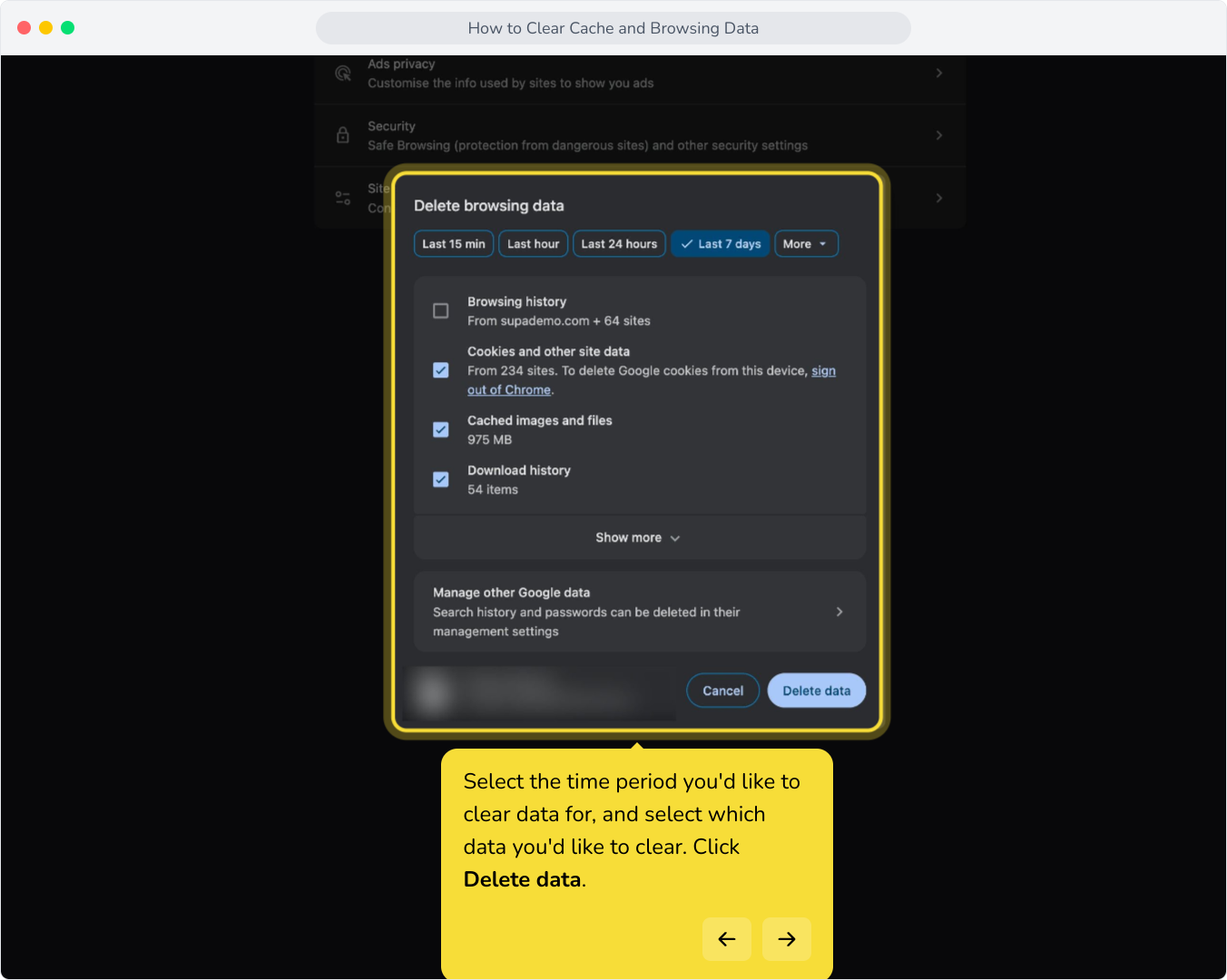Select the Last 15 min range
The image size is (1227, 980).
(x=454, y=244)
